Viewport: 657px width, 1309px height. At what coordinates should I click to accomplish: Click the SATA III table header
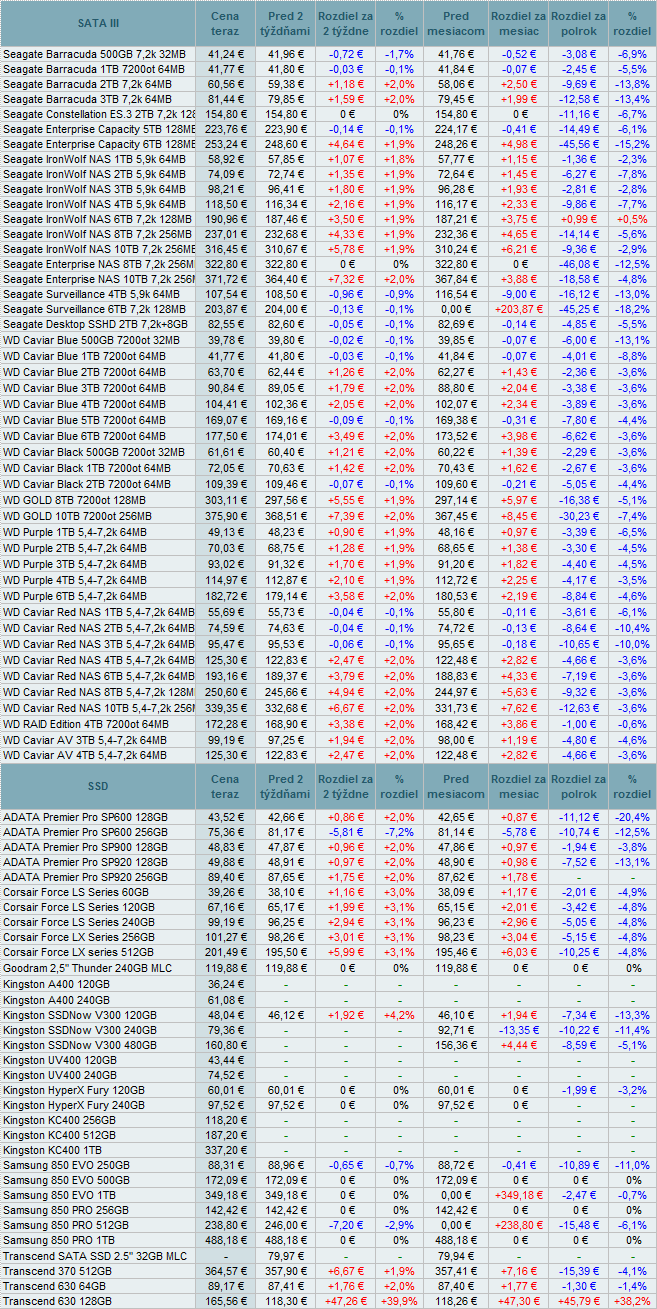(98, 23)
